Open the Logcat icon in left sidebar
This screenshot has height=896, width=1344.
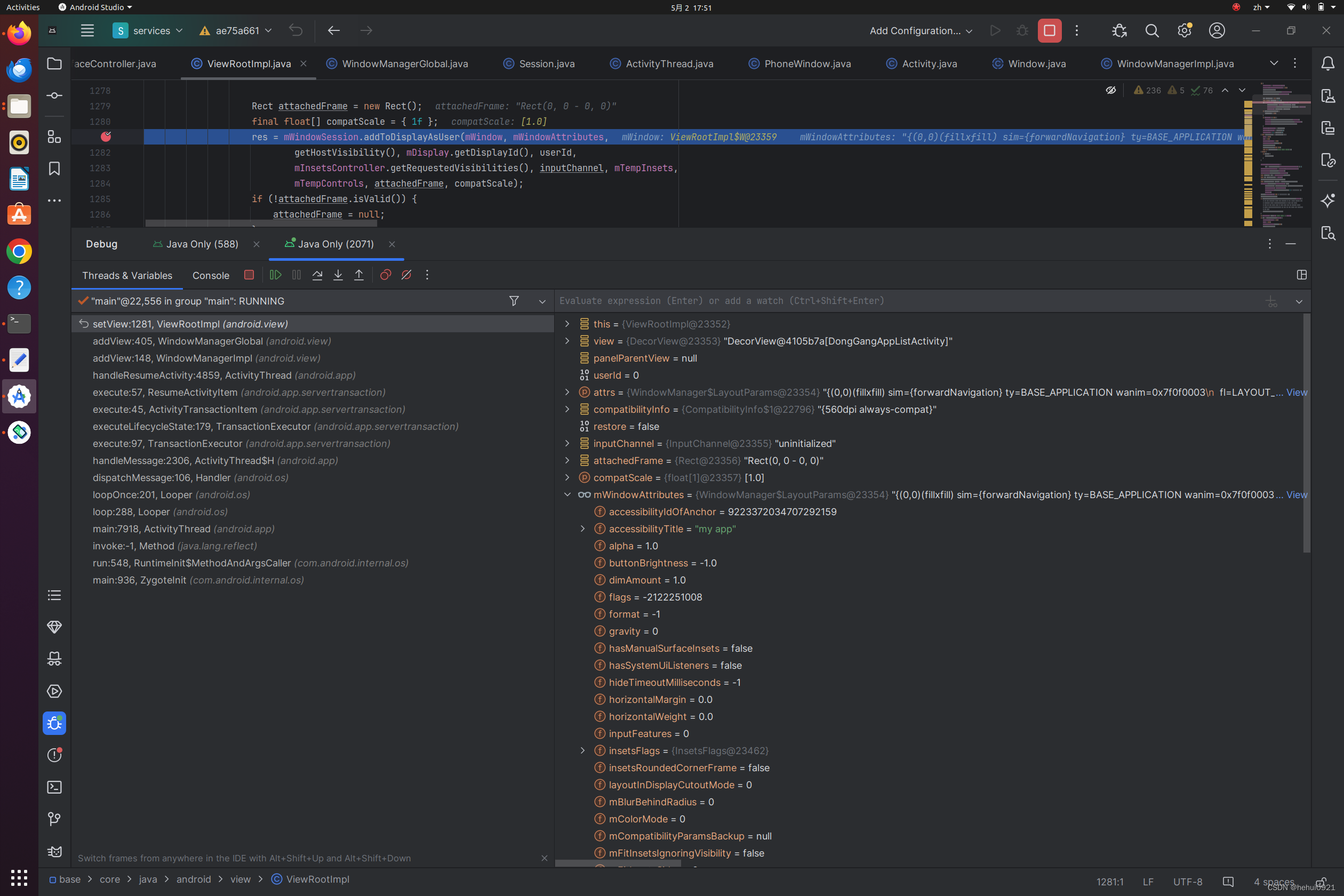click(x=54, y=851)
